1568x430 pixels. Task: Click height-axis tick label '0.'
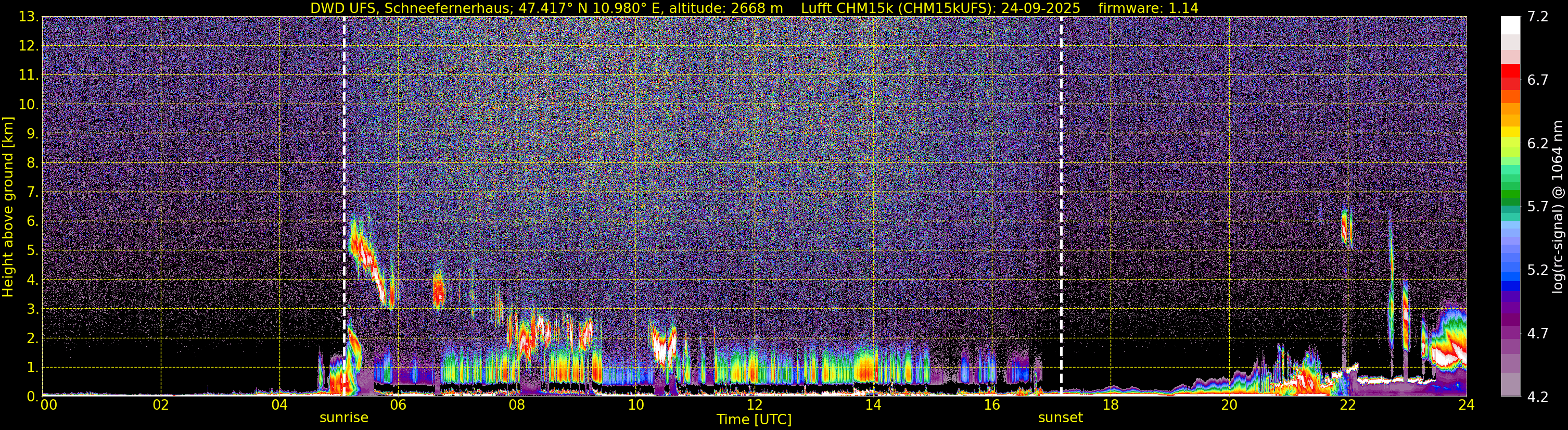click(32, 397)
